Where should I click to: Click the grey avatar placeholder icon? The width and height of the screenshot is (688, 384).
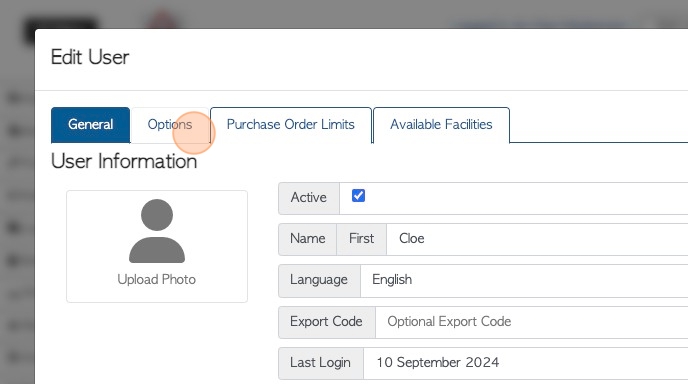point(157,231)
